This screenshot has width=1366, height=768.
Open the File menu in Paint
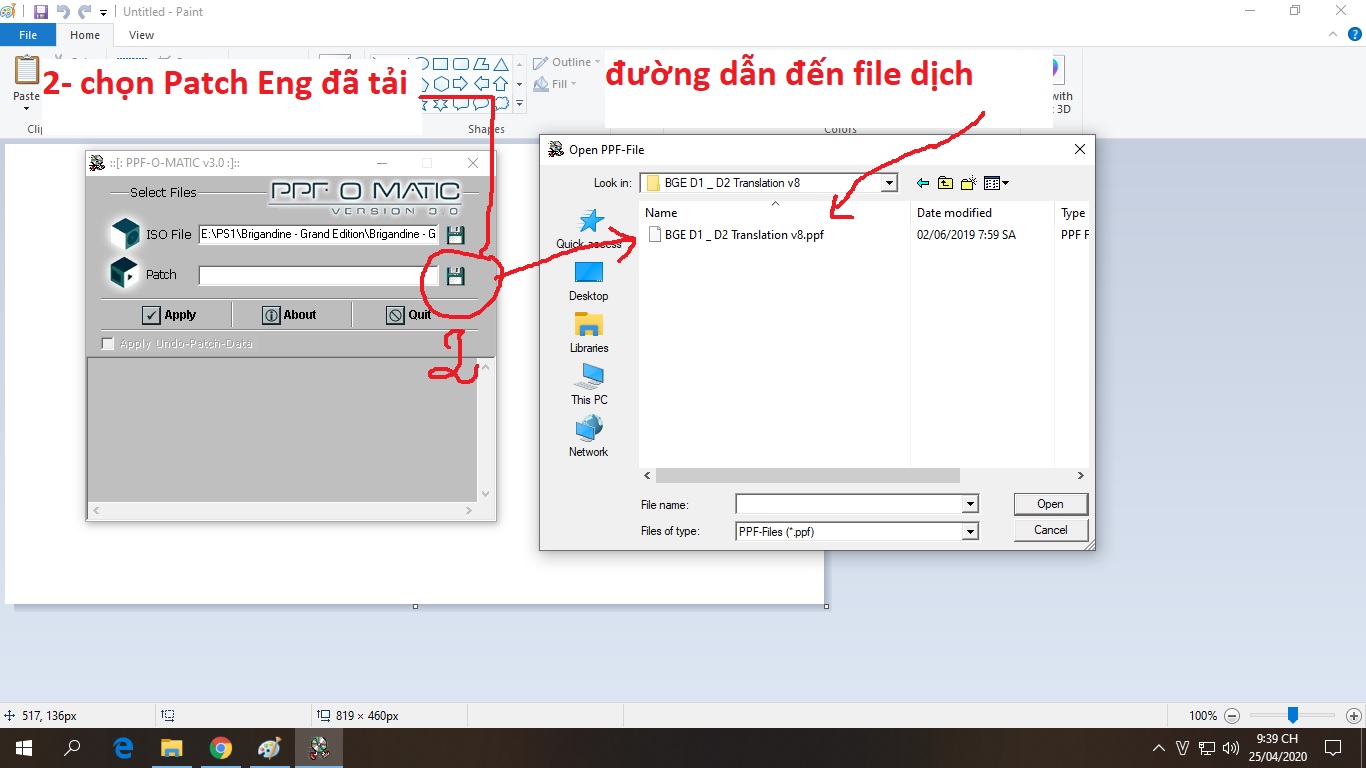tap(28, 35)
